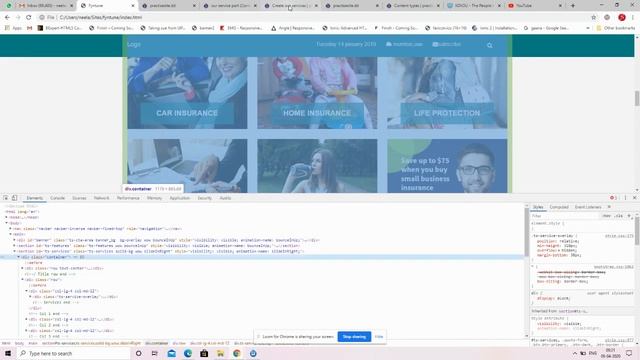The width and height of the screenshot is (640, 360).
Task: Click the subscribe link in site header
Action: tap(447, 44)
